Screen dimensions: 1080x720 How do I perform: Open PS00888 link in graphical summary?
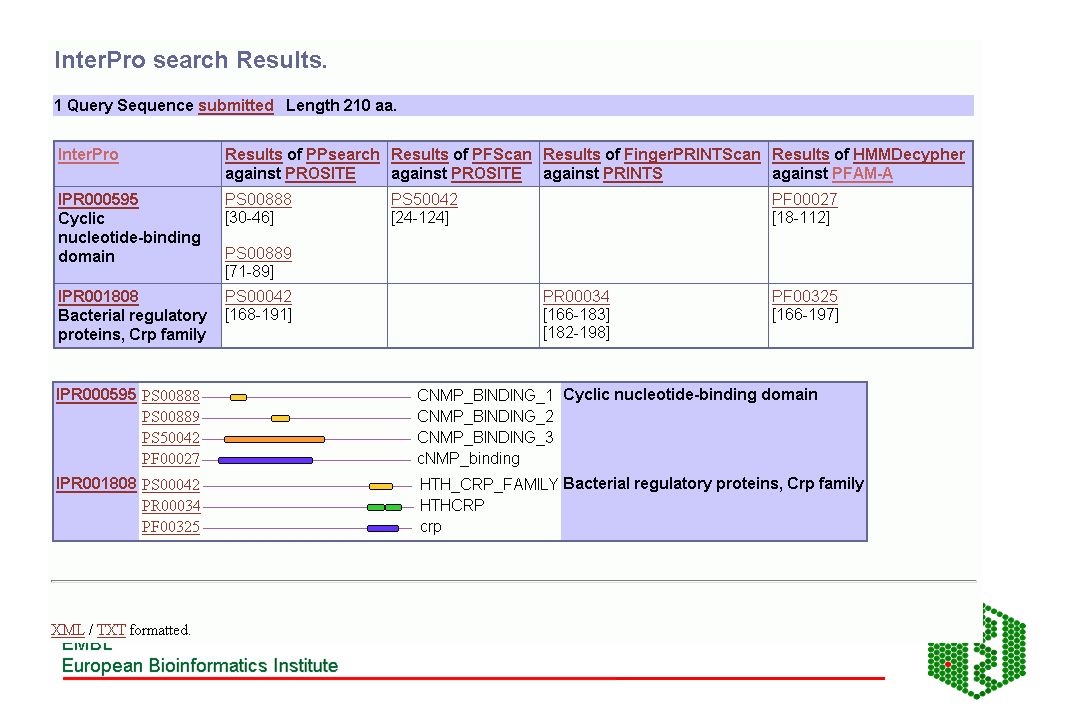tap(171, 395)
